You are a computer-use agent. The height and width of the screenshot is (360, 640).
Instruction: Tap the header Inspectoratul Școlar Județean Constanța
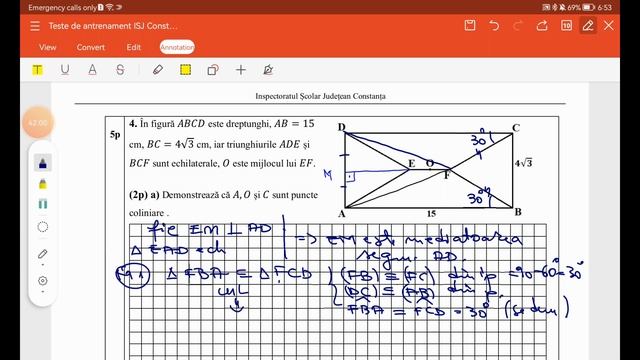point(320,96)
